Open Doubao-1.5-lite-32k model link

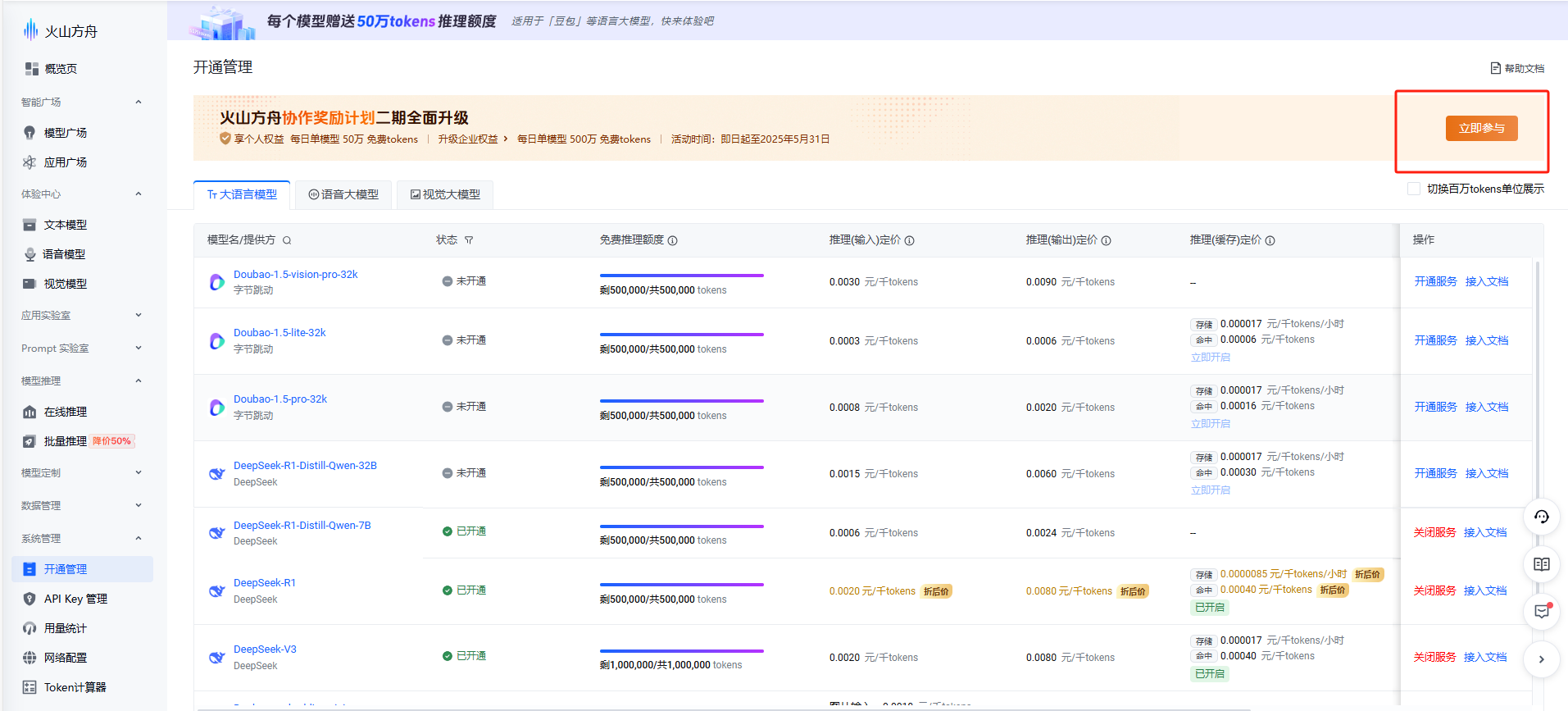pos(280,333)
